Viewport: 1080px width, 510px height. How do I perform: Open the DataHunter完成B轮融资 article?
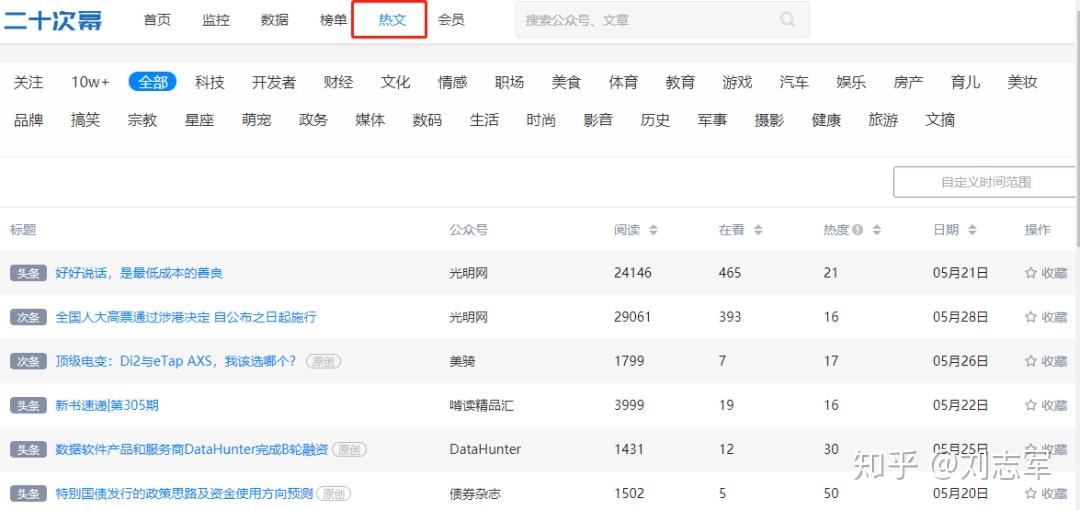[x=191, y=449]
